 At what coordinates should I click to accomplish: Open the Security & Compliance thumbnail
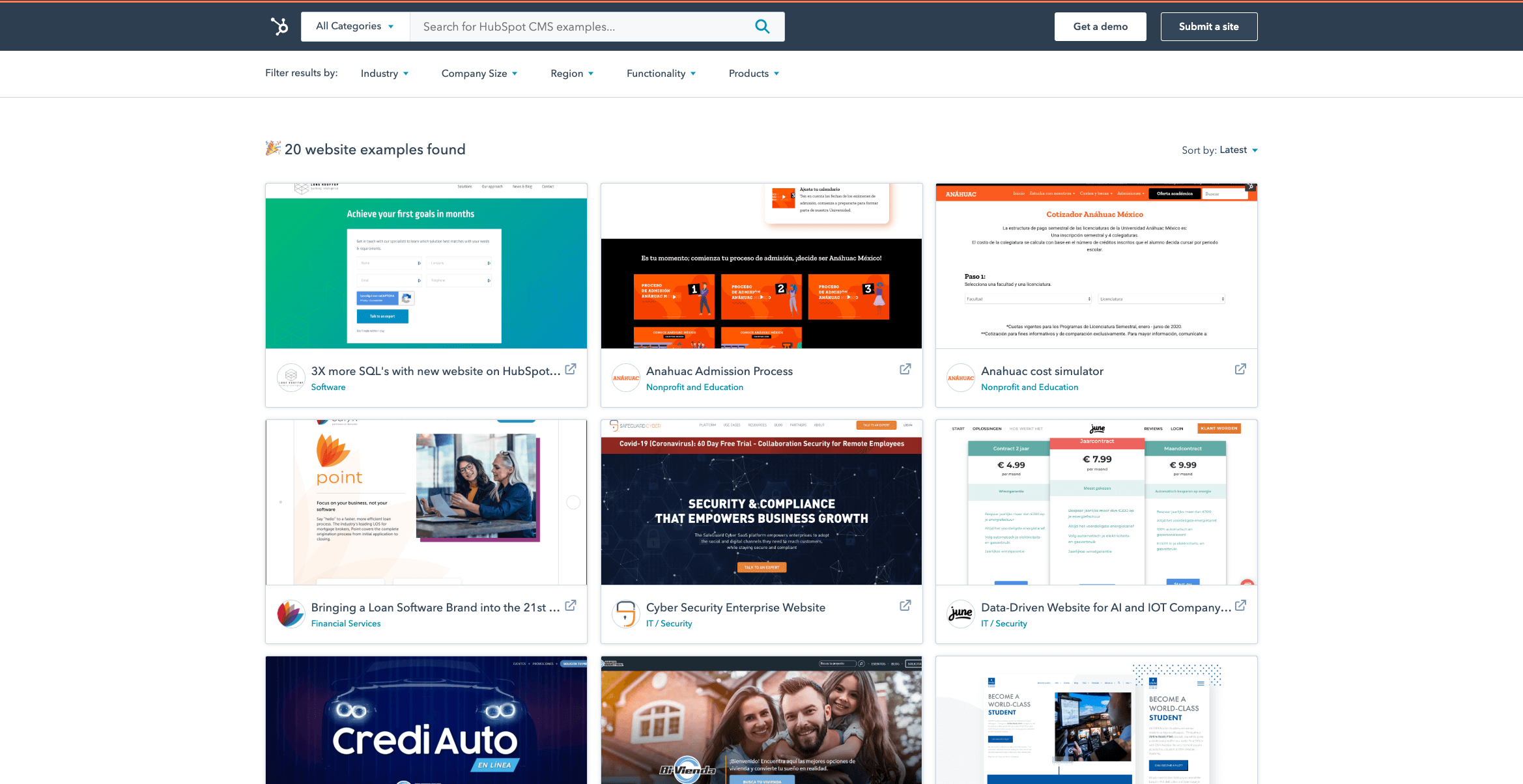[x=761, y=502]
